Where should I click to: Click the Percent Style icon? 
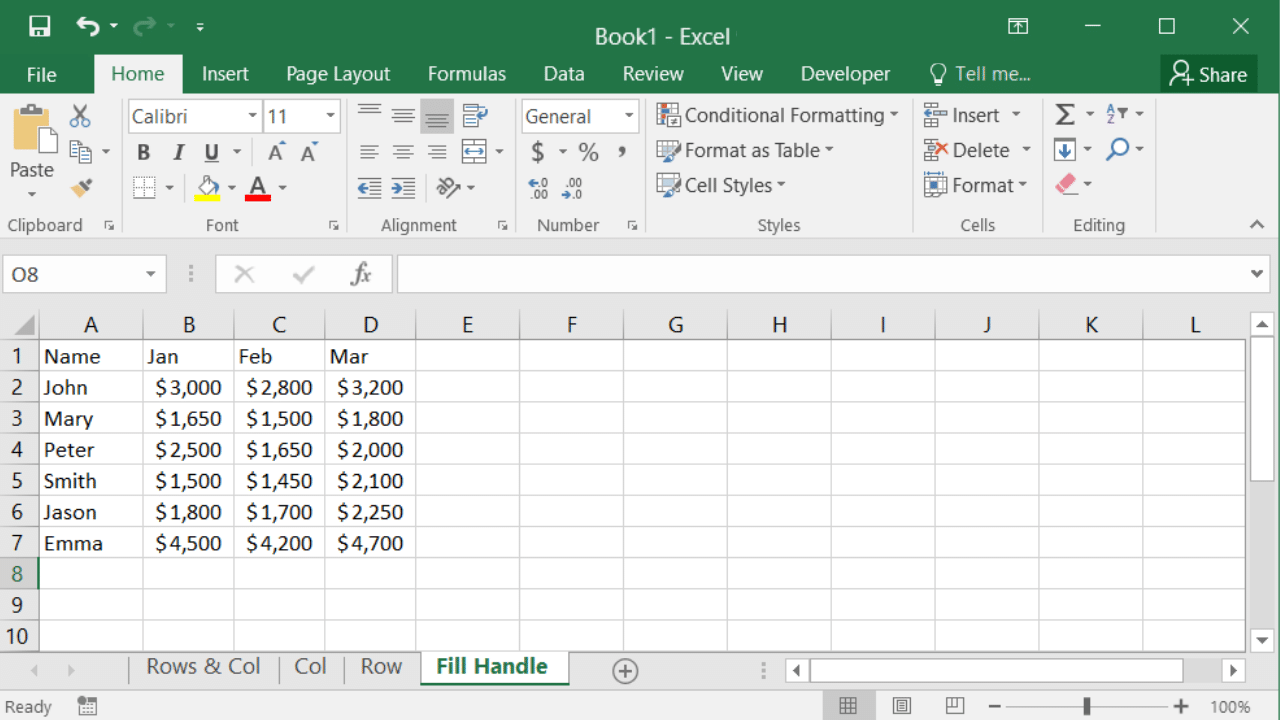point(588,152)
